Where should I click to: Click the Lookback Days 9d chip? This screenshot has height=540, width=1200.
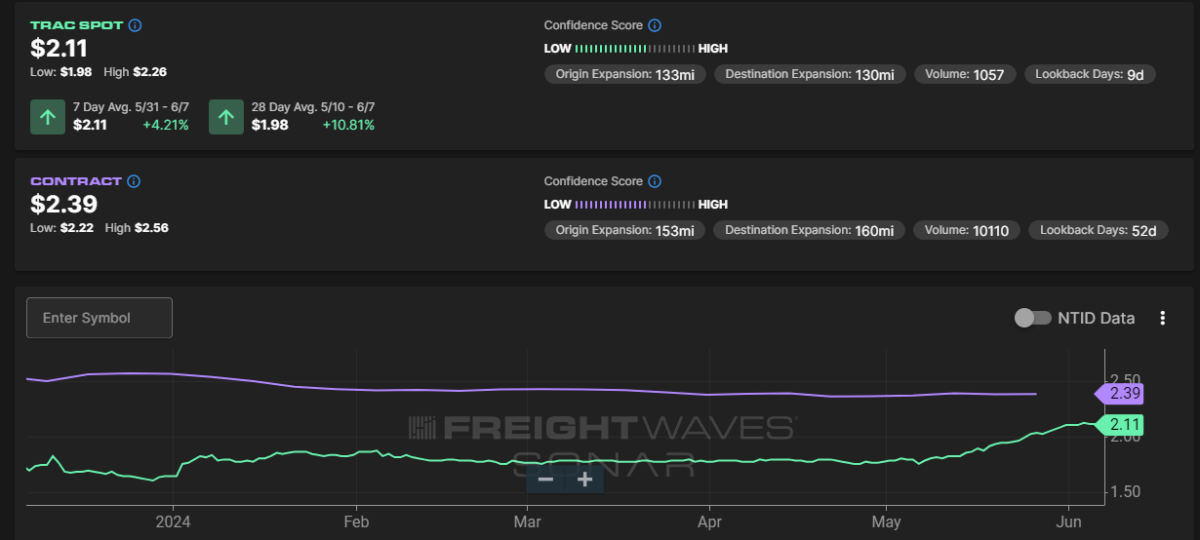1091,74
